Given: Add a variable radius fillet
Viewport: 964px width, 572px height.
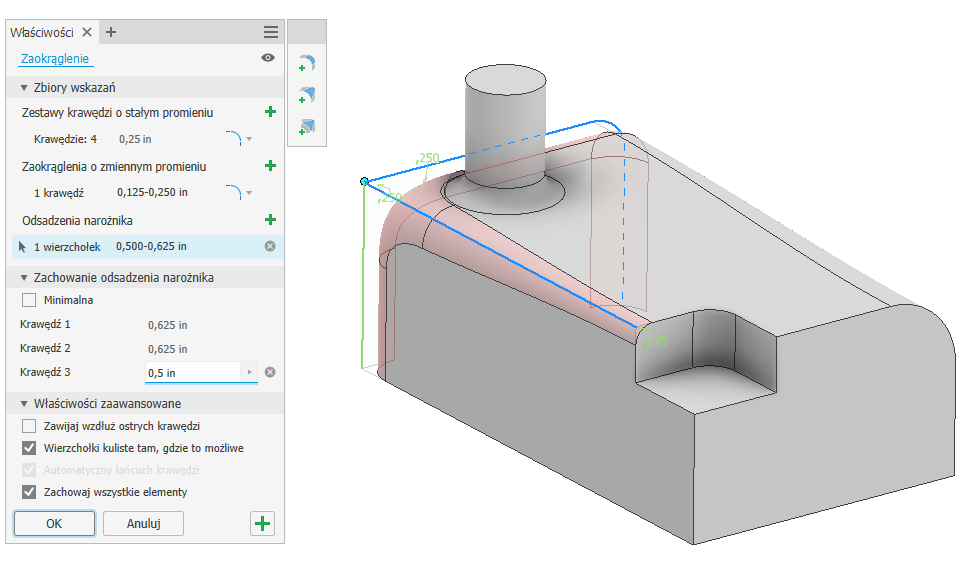Looking at the screenshot, I should (270, 166).
